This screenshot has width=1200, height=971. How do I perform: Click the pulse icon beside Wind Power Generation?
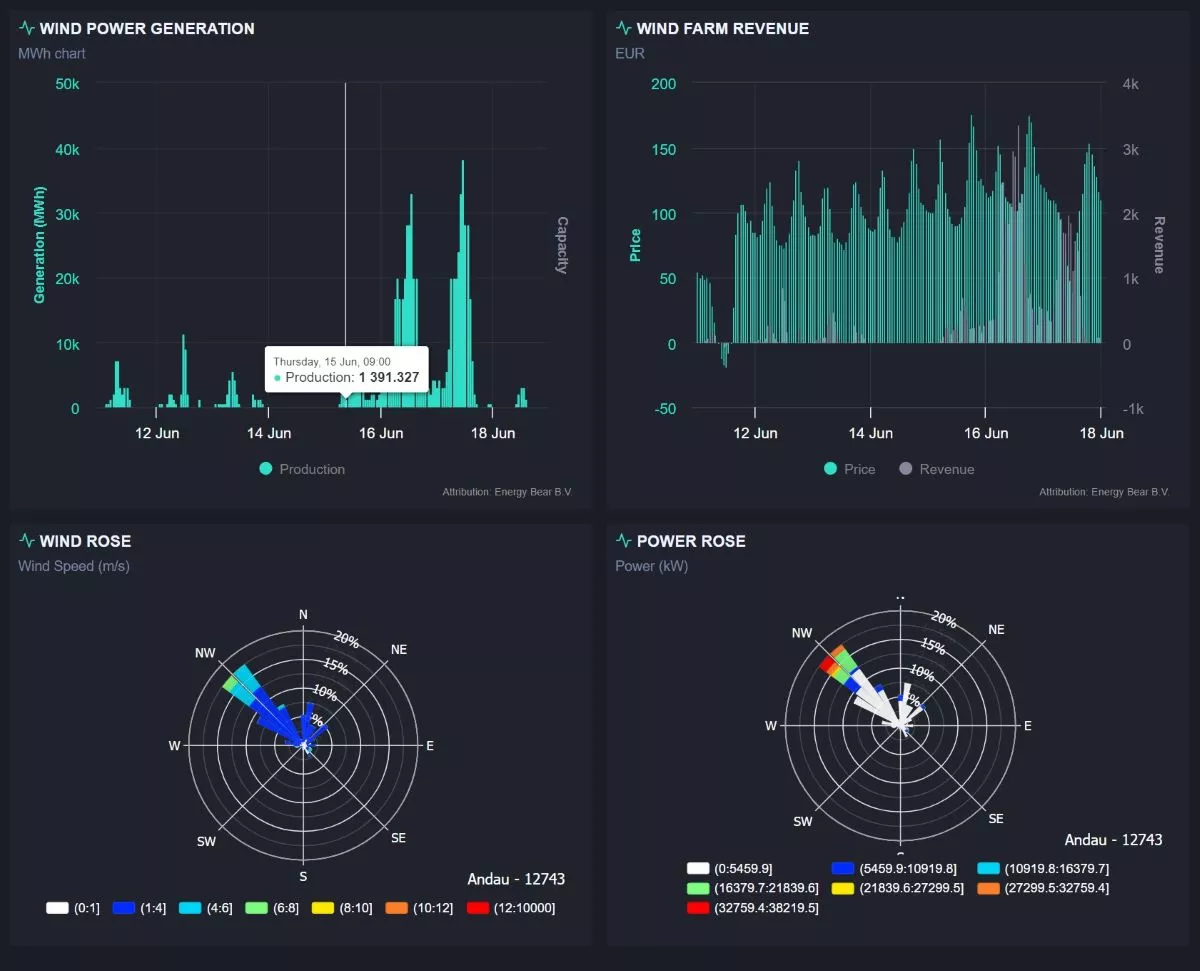(x=26, y=28)
